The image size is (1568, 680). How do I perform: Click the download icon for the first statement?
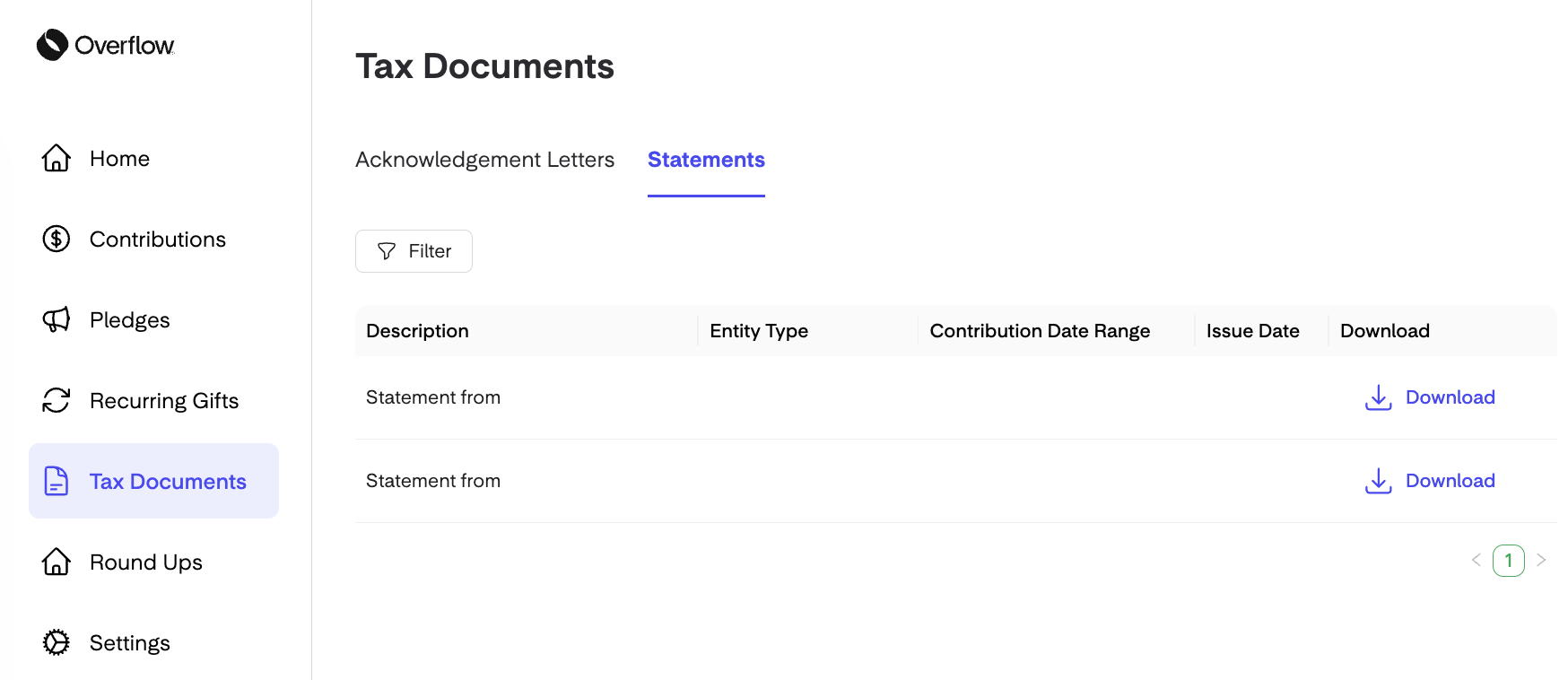[x=1378, y=397]
